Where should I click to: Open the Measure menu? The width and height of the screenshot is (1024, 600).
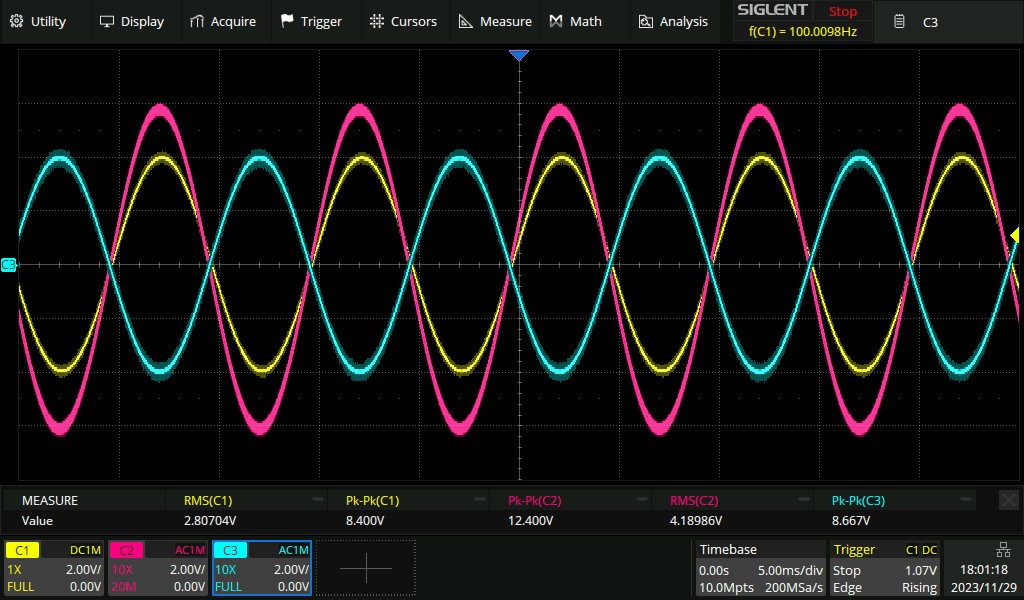(495, 22)
